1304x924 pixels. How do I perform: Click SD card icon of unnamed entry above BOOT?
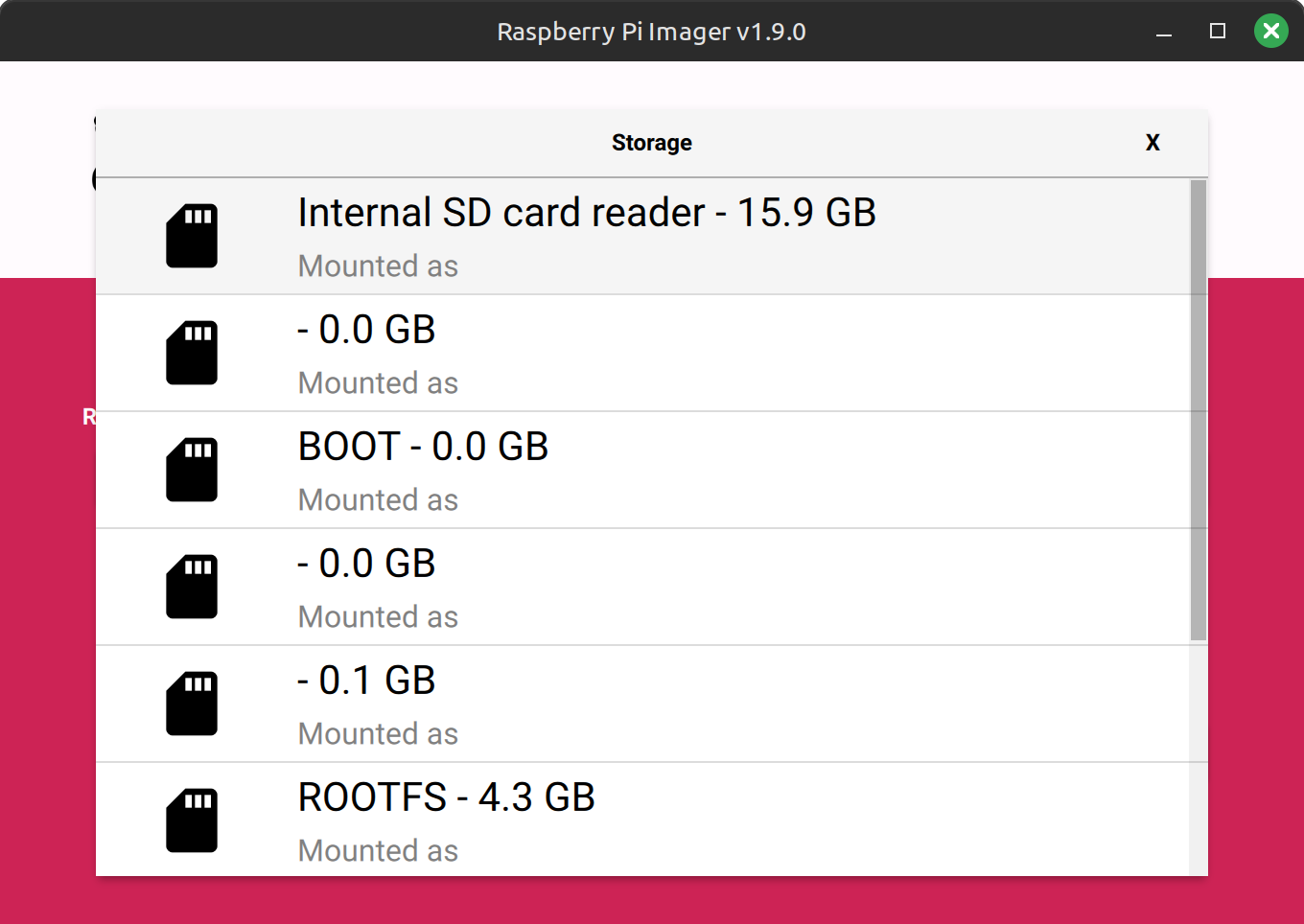coord(192,353)
